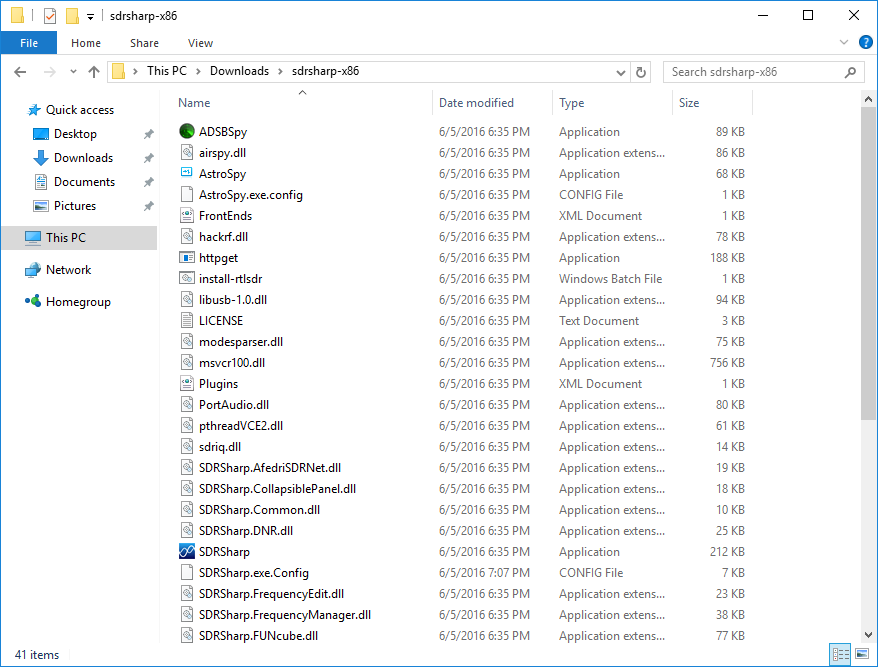Click the SDRSharp.exe.Config file icon

[186, 572]
